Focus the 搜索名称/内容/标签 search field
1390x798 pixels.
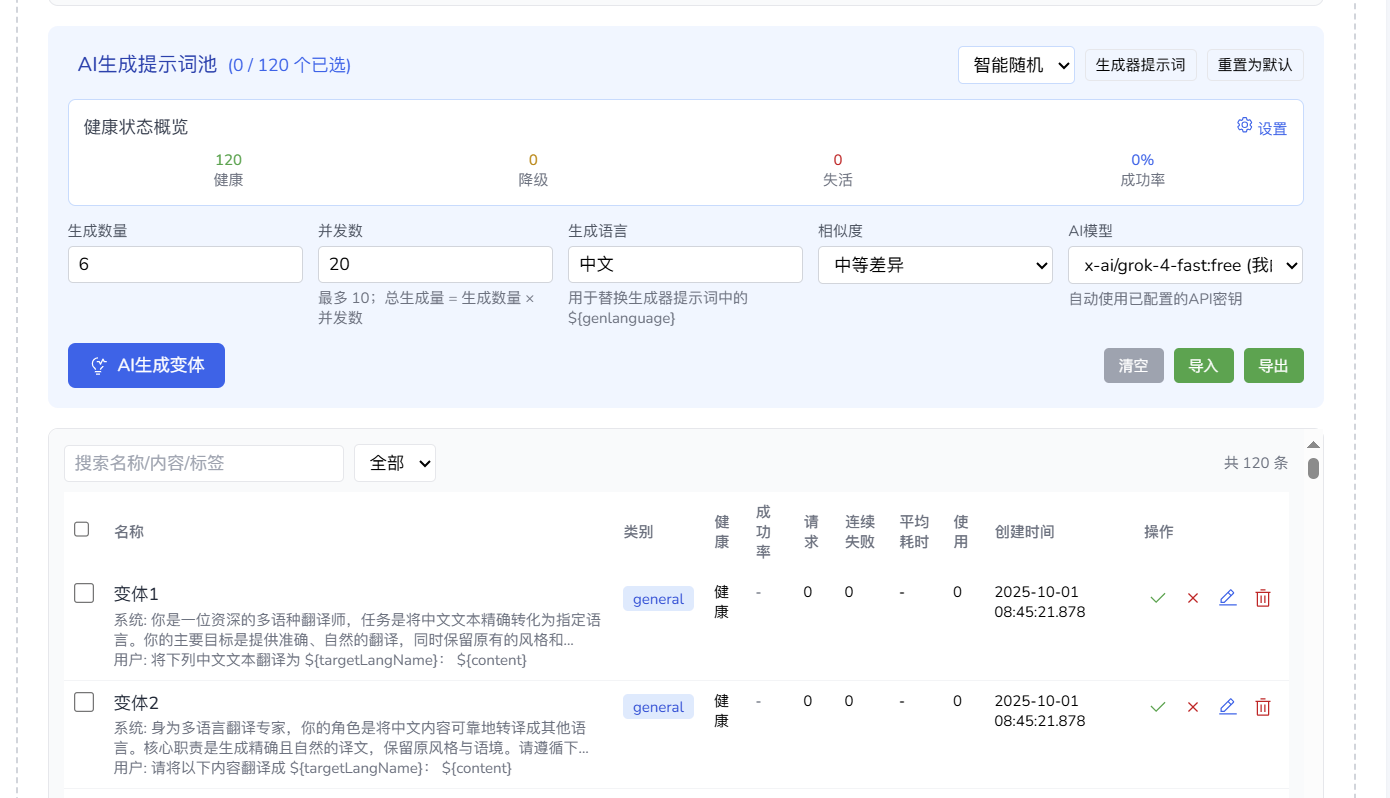point(204,463)
